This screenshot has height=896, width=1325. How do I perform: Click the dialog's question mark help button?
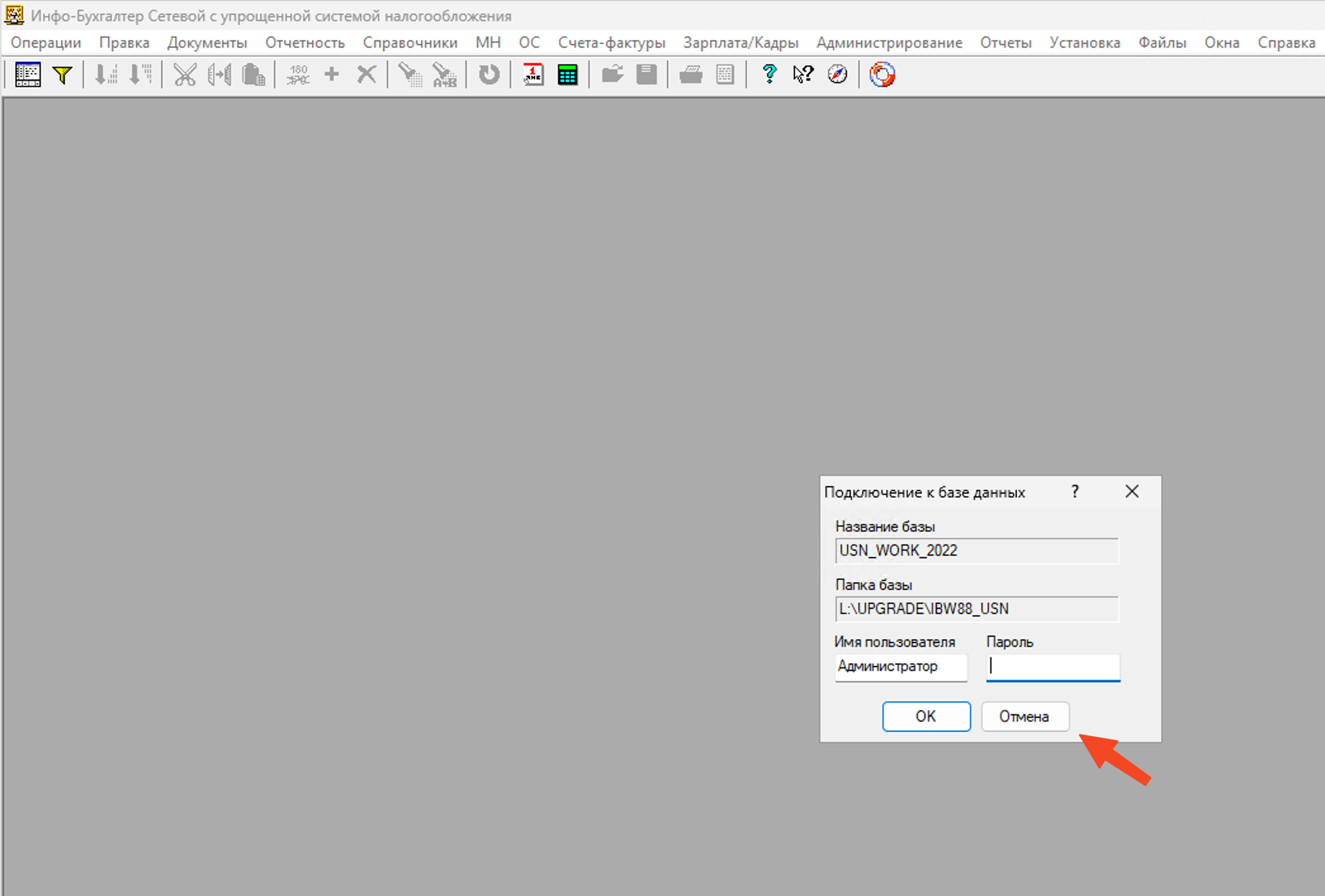pyautogui.click(x=1075, y=492)
